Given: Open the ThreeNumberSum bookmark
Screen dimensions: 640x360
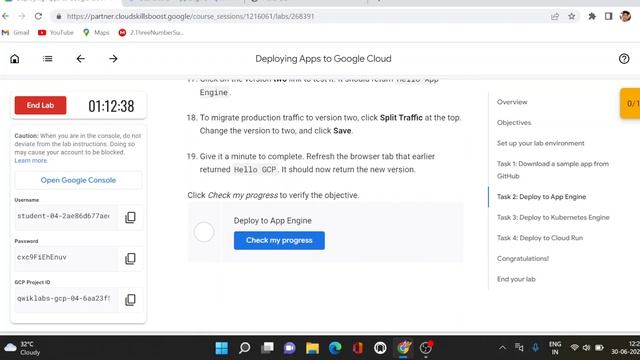Looking at the screenshot, I should coord(151,33).
